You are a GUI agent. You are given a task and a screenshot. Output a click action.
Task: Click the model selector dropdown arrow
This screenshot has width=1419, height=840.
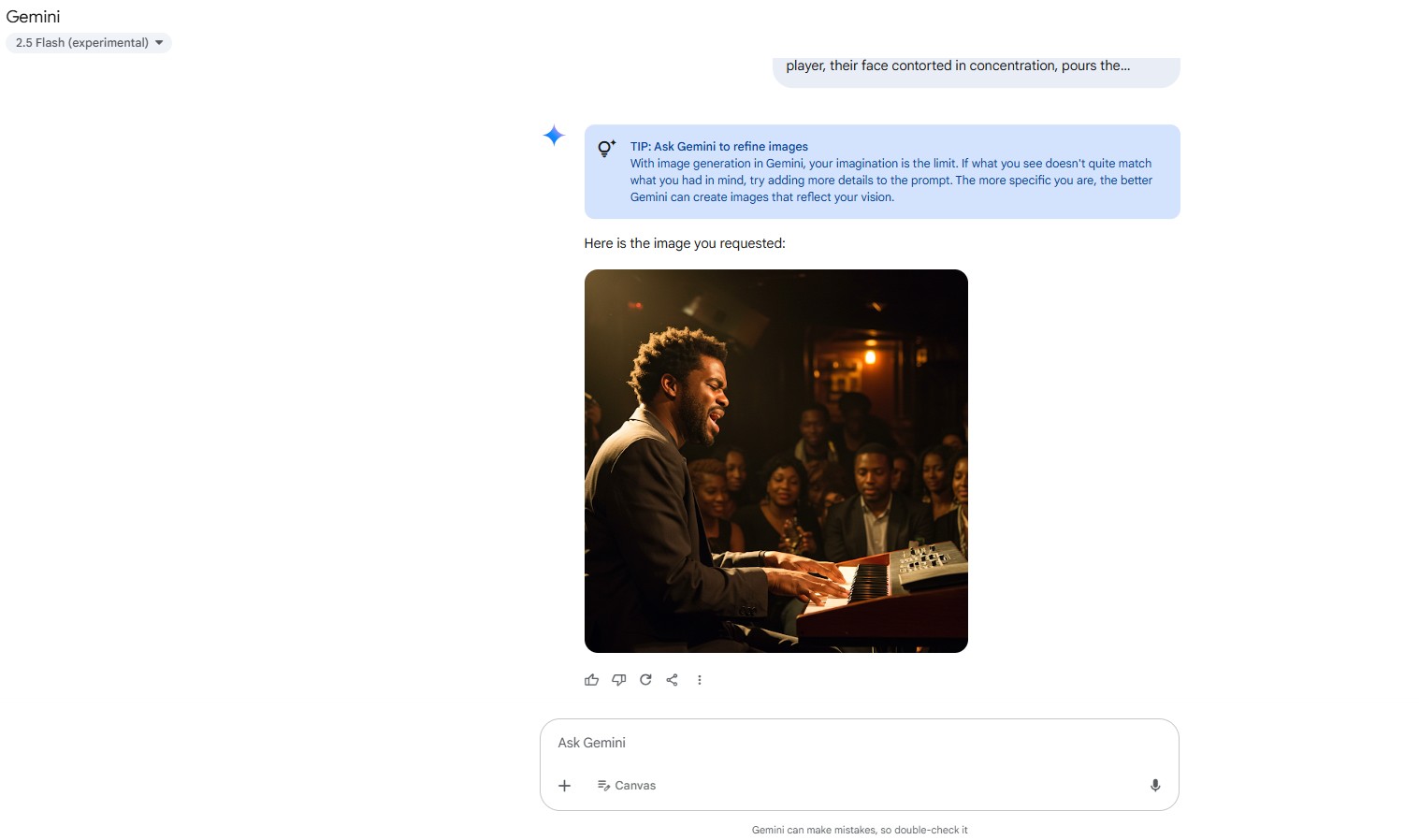(159, 43)
